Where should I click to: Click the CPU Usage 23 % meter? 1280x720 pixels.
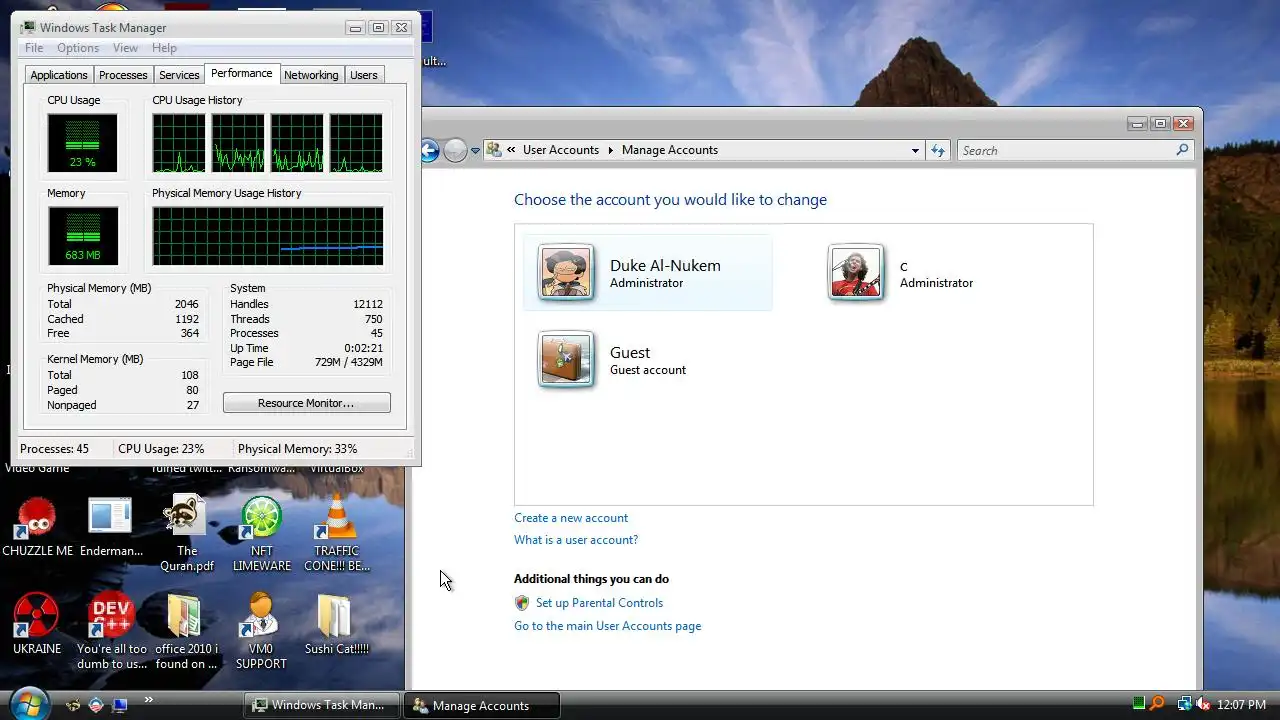[x=82, y=143]
